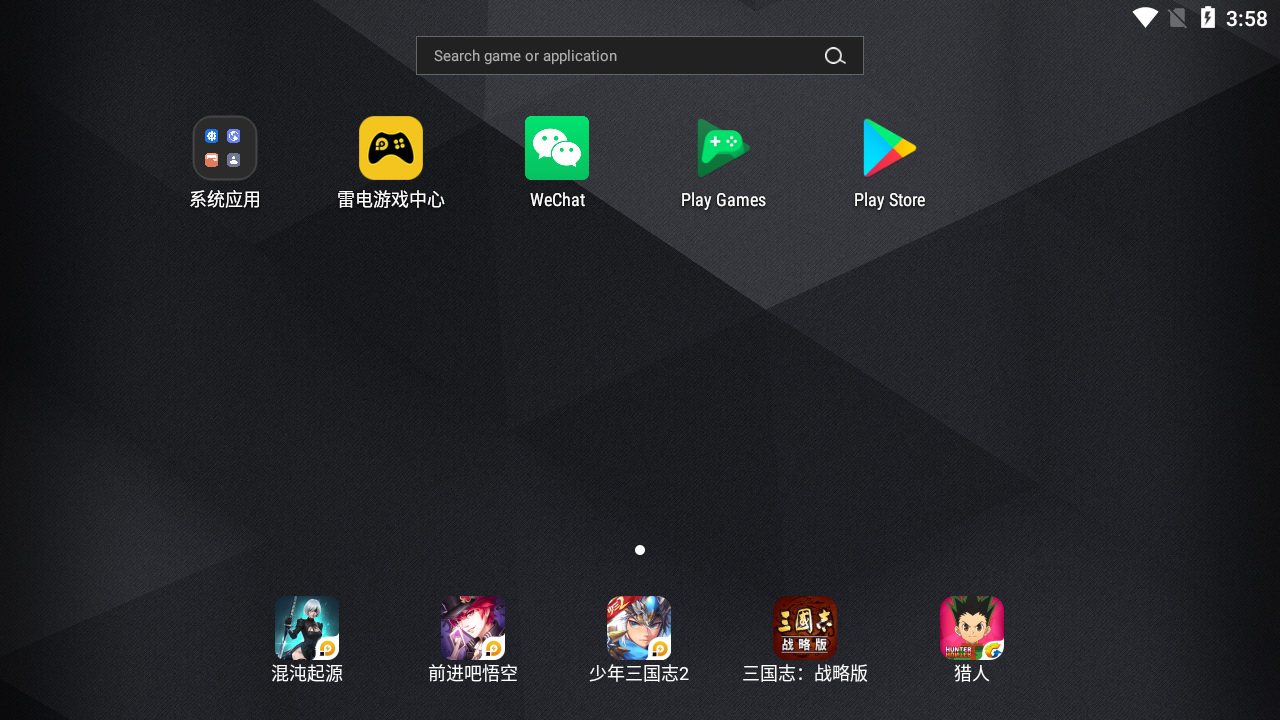
Task: Select the home page indicator dot
Action: [640, 550]
